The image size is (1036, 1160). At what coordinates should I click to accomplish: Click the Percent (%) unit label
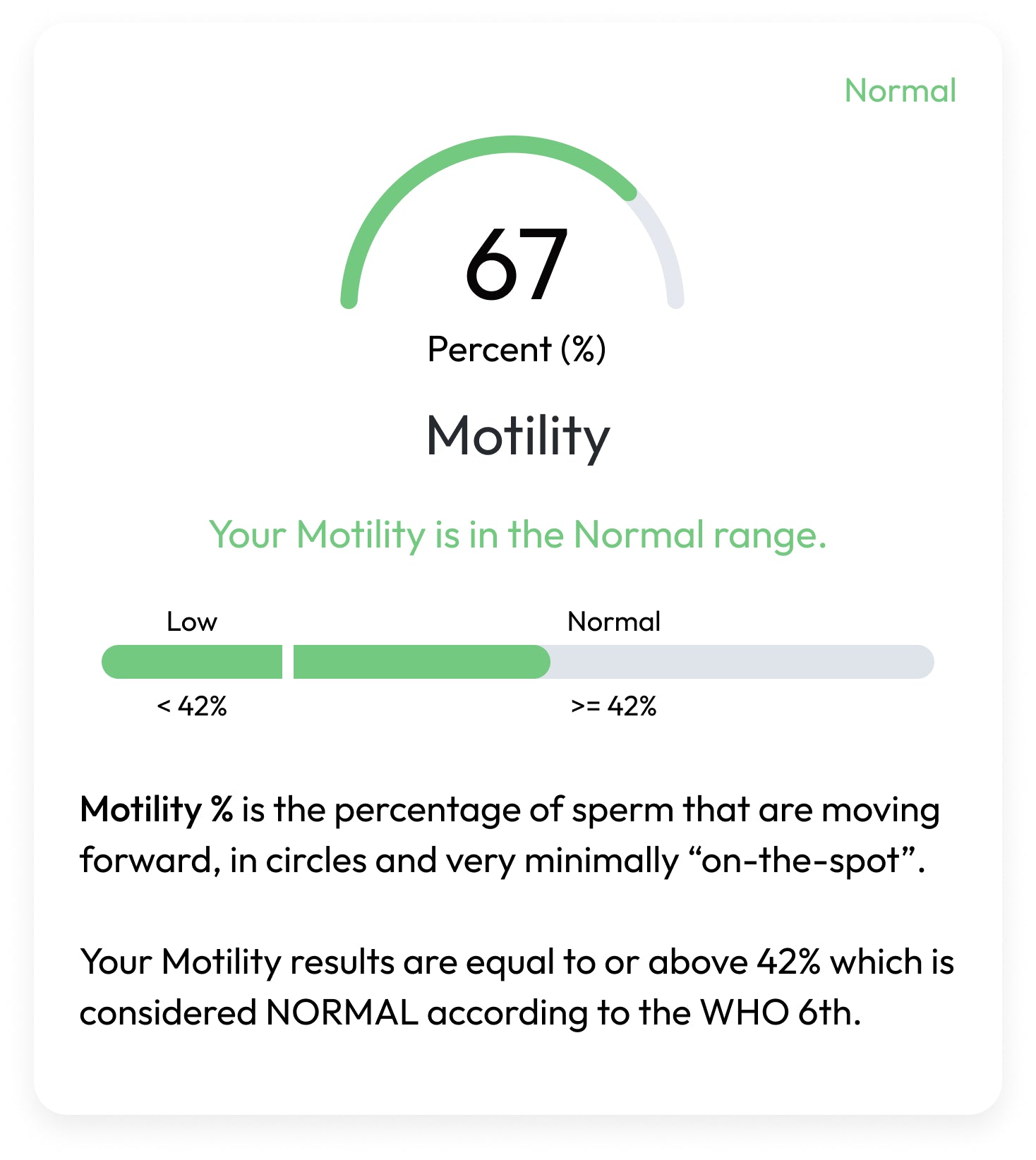[517, 349]
